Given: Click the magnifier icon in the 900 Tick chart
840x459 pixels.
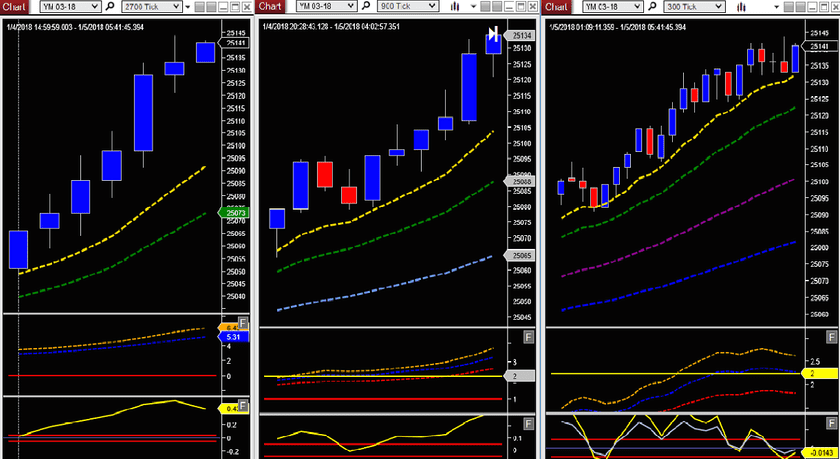Looking at the screenshot, I should tap(366, 6).
